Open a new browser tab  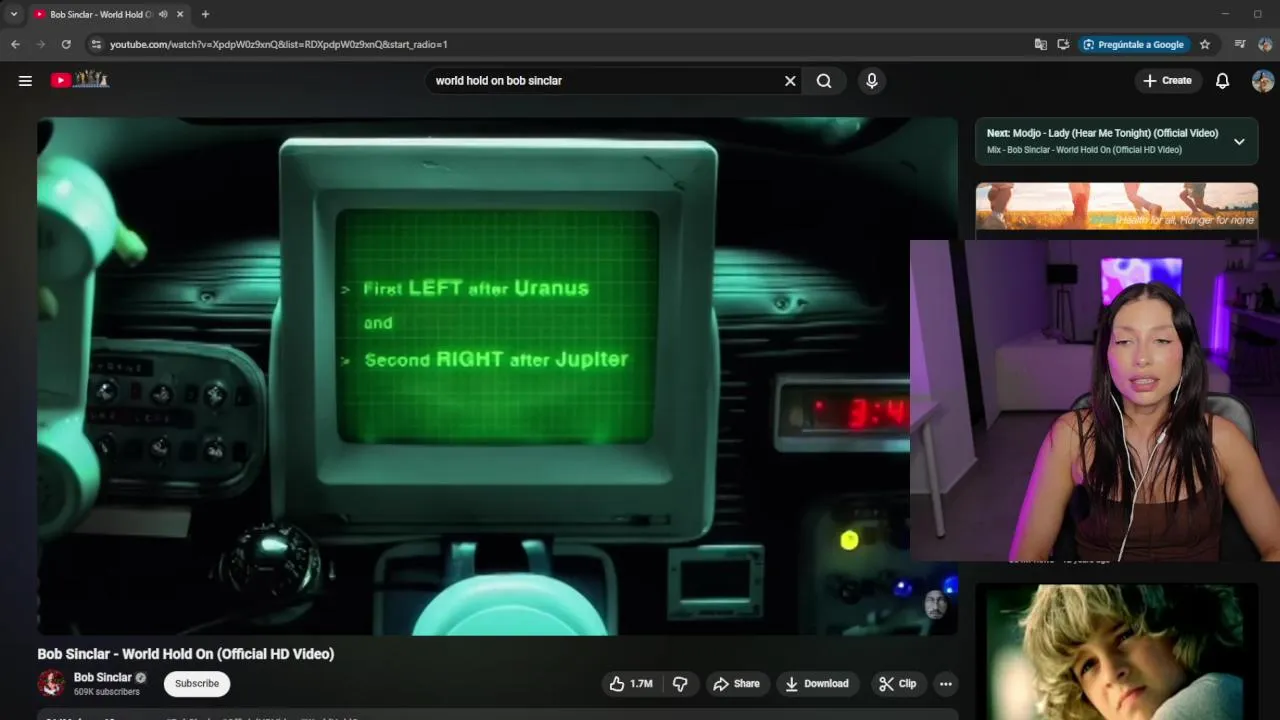point(205,14)
